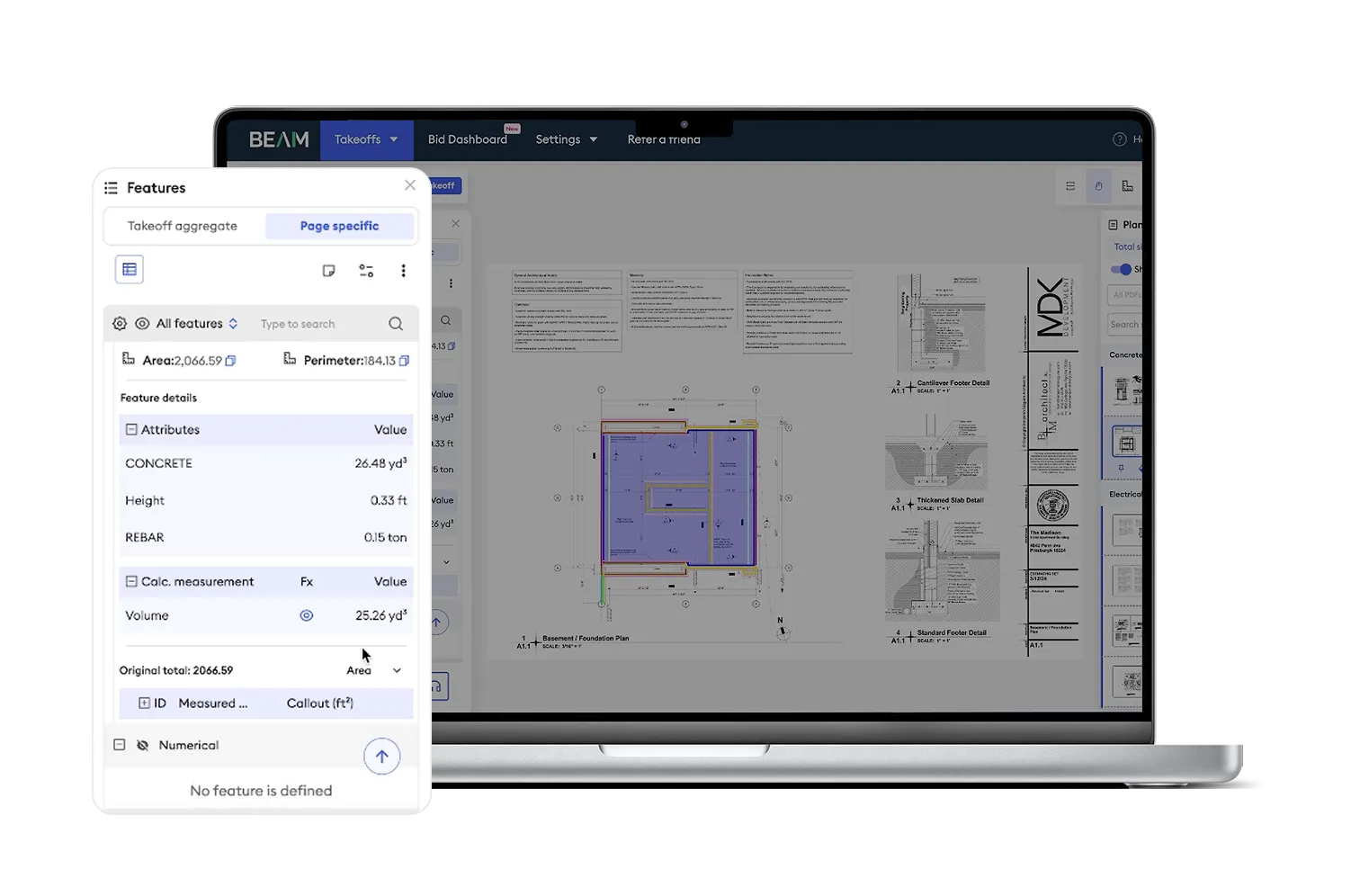Toggle the hide icon on the Numerical section
The image size is (1360, 896).
(x=143, y=745)
